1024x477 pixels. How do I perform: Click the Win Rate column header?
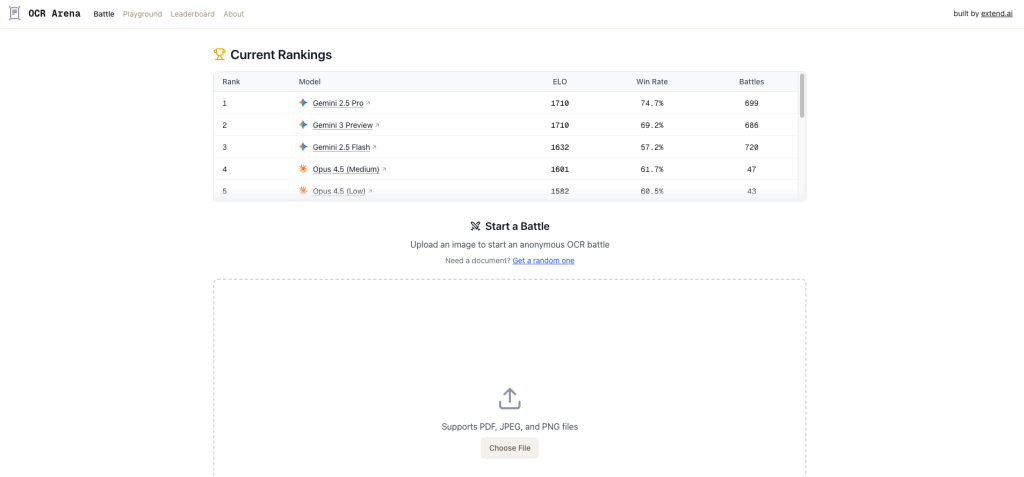651,81
